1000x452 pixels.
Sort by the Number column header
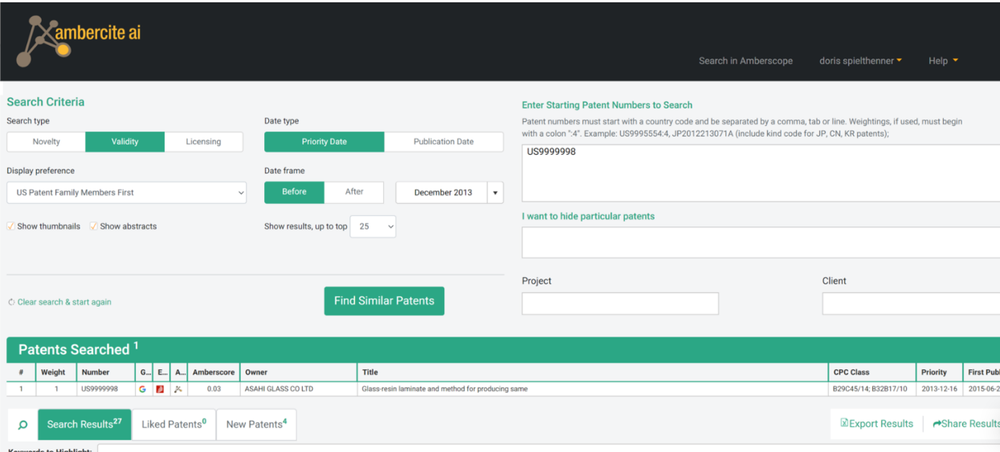(106, 372)
